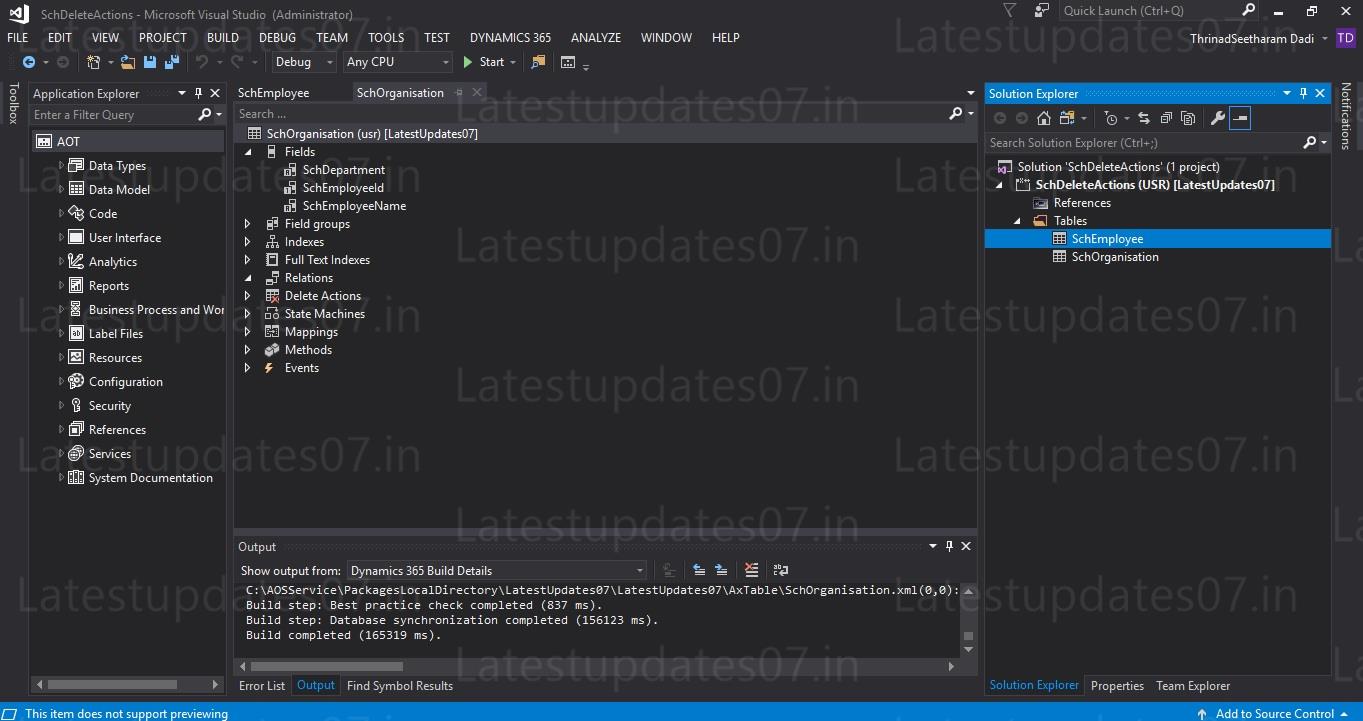Click the Enter a Filter Query field
This screenshot has width=1363, height=721.
pos(113,115)
